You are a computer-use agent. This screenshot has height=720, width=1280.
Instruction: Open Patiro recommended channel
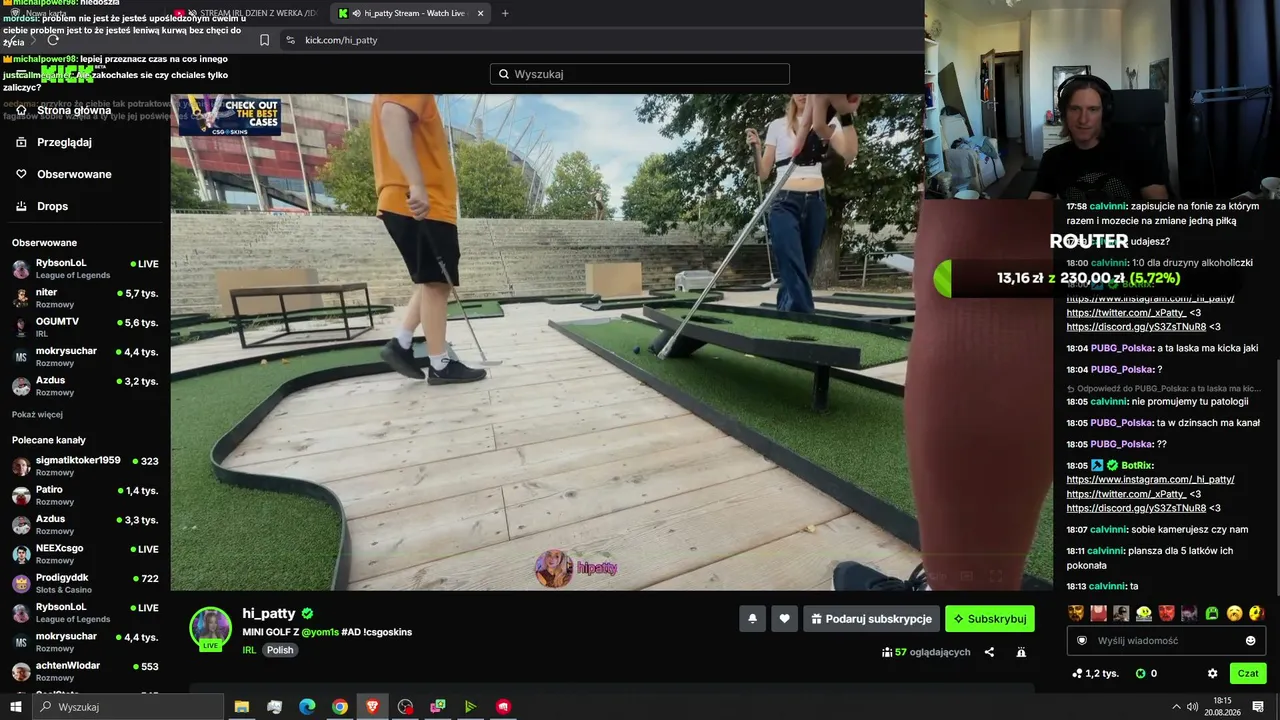tap(85, 496)
